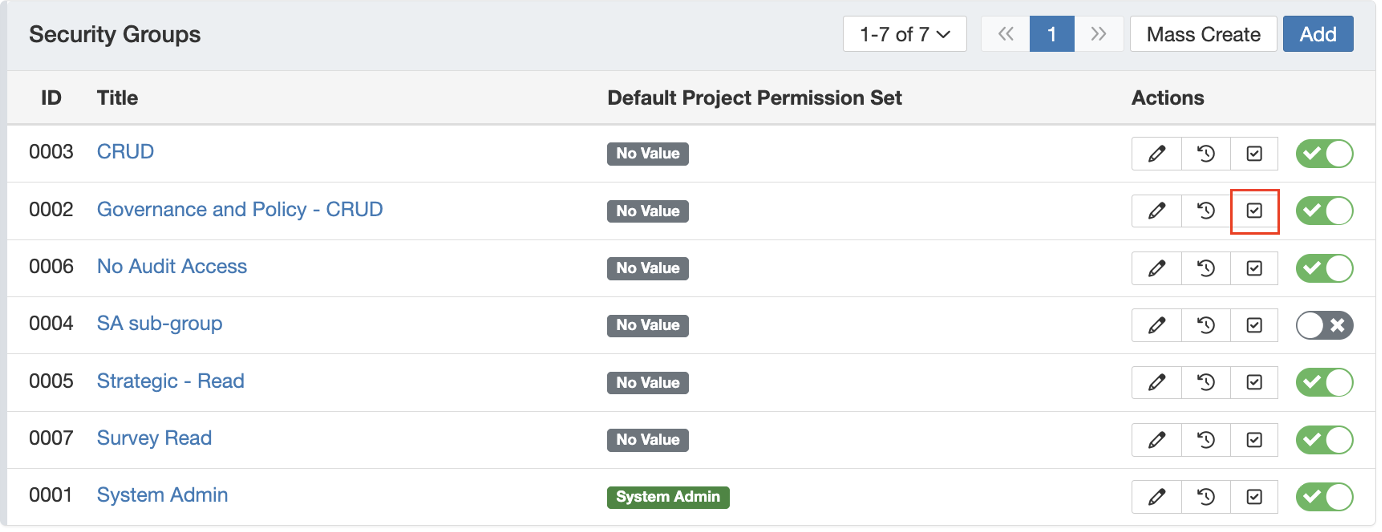Edit the No Audit Access group

click(1157, 268)
